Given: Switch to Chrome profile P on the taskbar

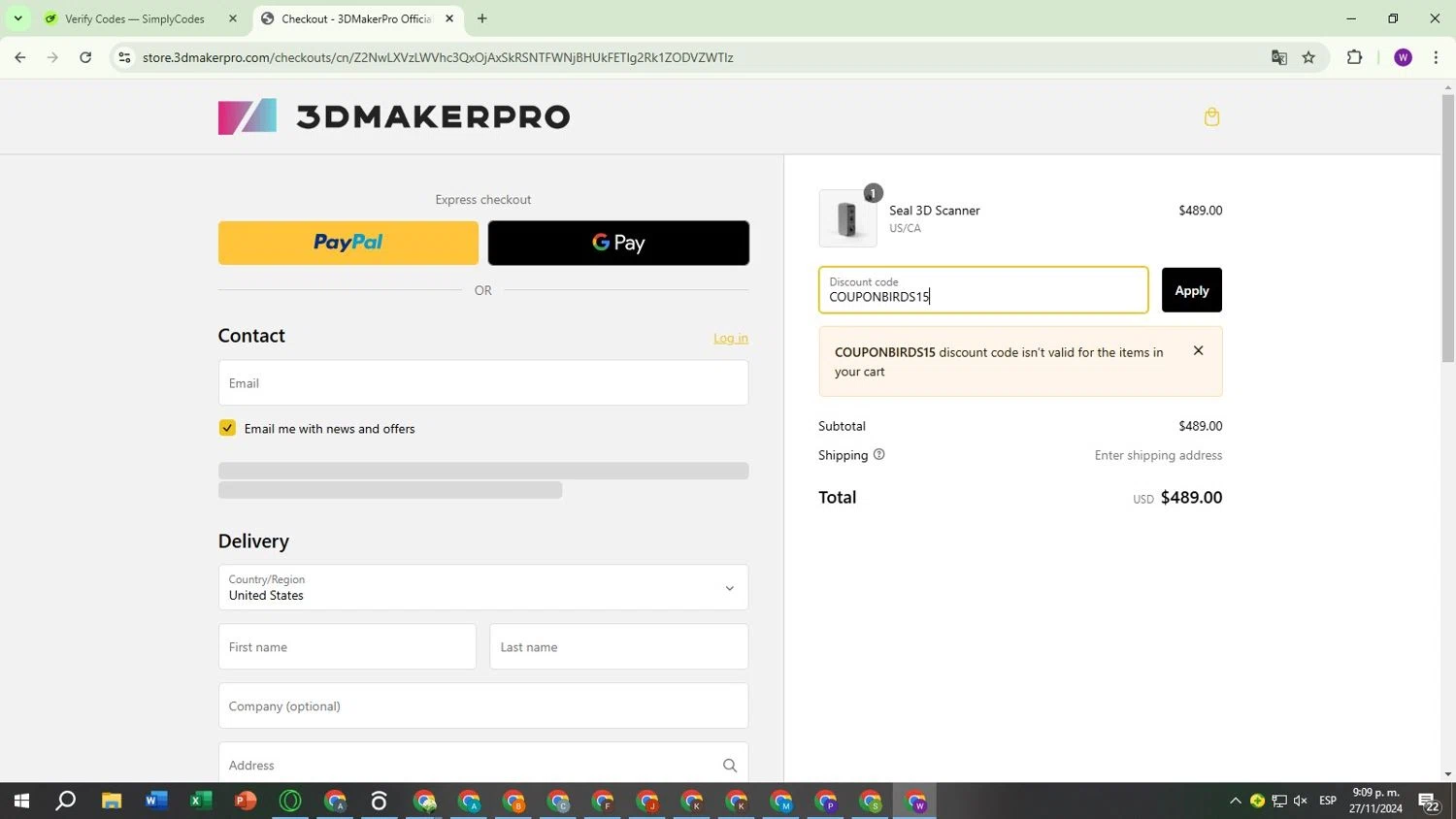Looking at the screenshot, I should 826,801.
